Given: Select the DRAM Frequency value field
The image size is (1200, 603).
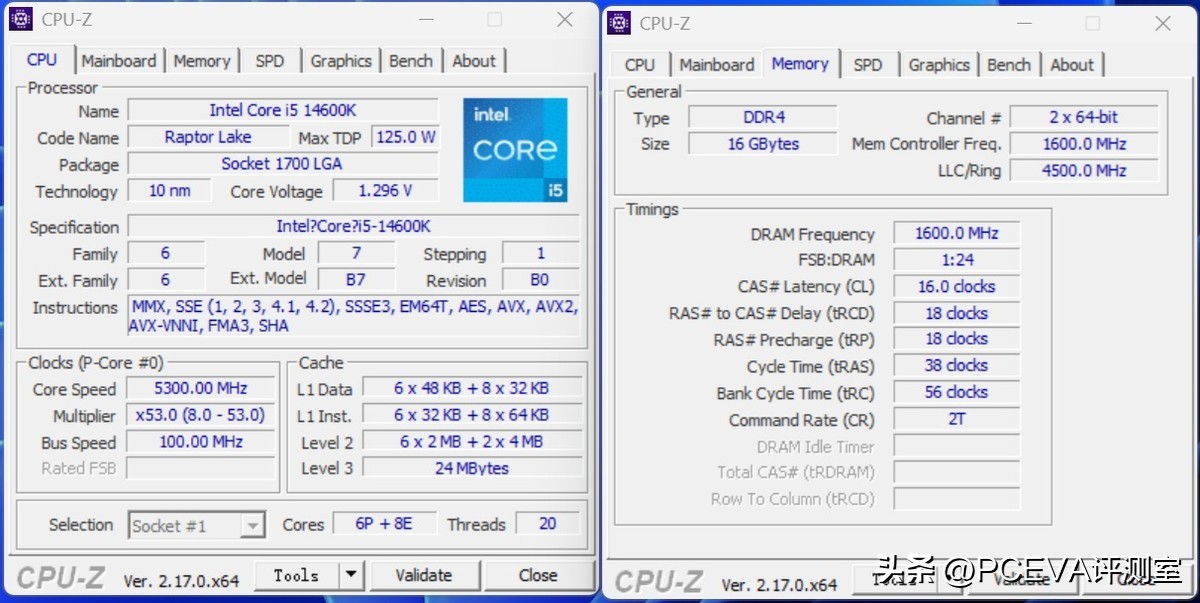Looking at the screenshot, I should 955,232.
